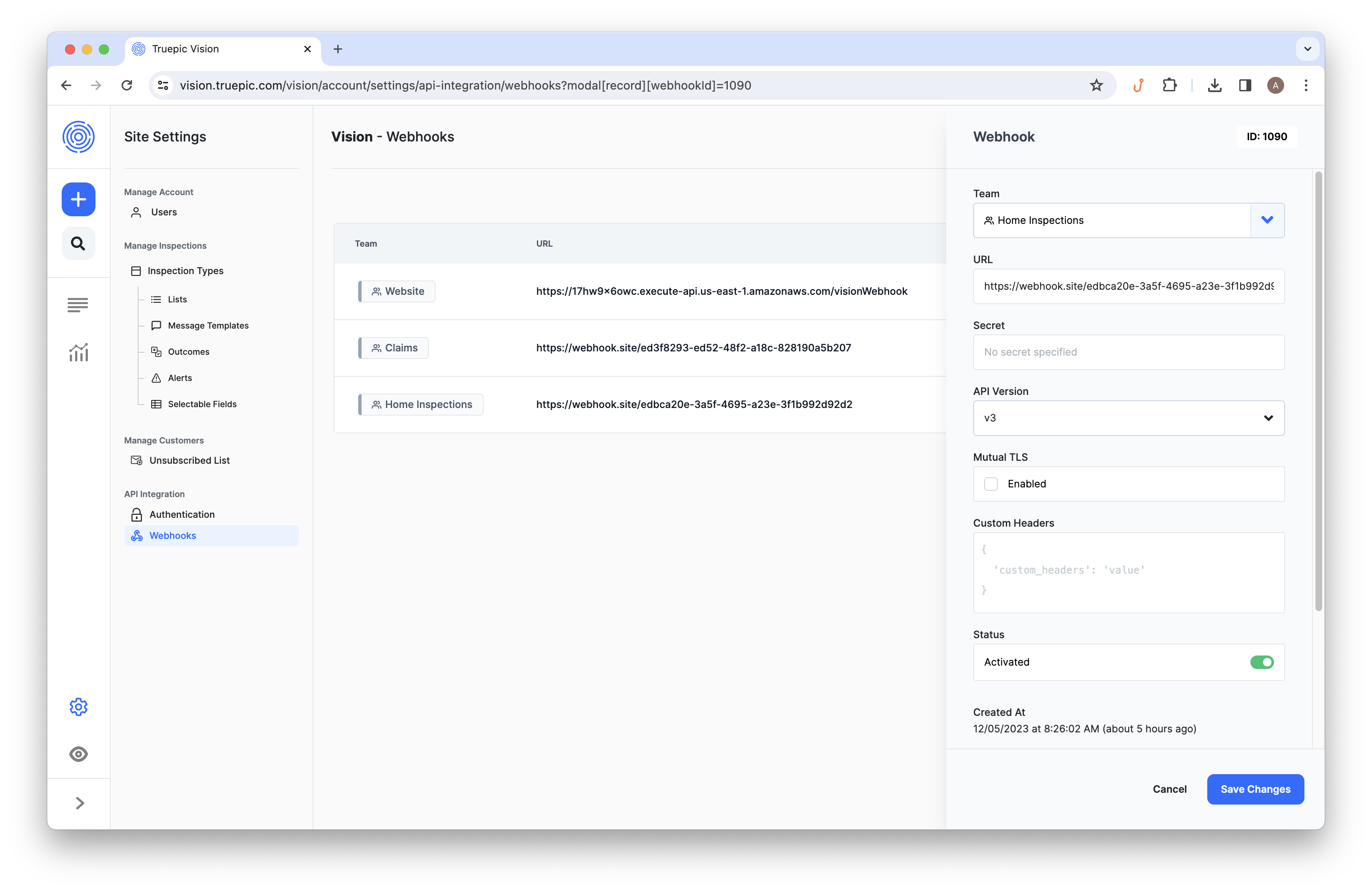Viewport: 1372px width, 892px height.
Task: Open Selectable Fields settings item
Action: pos(194,404)
